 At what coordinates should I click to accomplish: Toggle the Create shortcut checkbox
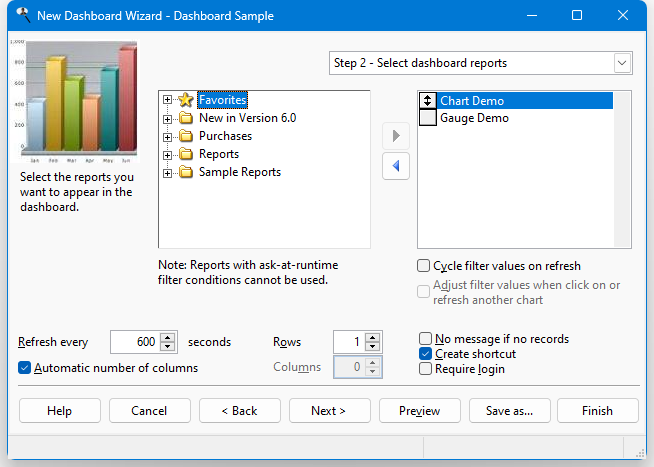pyautogui.click(x=426, y=354)
